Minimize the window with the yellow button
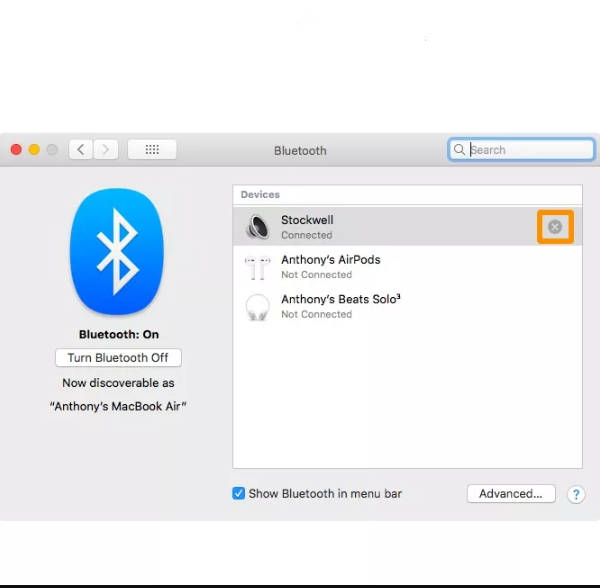The height and width of the screenshot is (588, 600). [34, 150]
